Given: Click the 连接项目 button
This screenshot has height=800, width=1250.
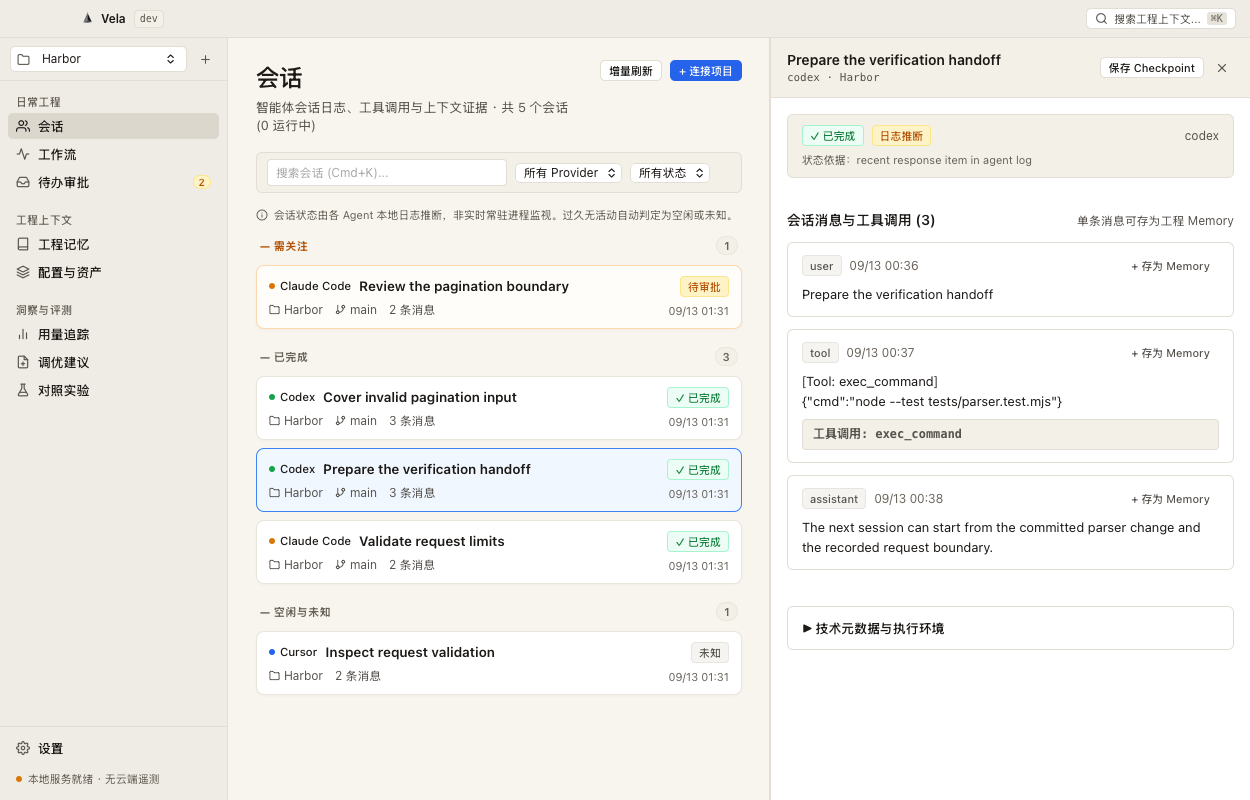Looking at the screenshot, I should click(x=706, y=71).
